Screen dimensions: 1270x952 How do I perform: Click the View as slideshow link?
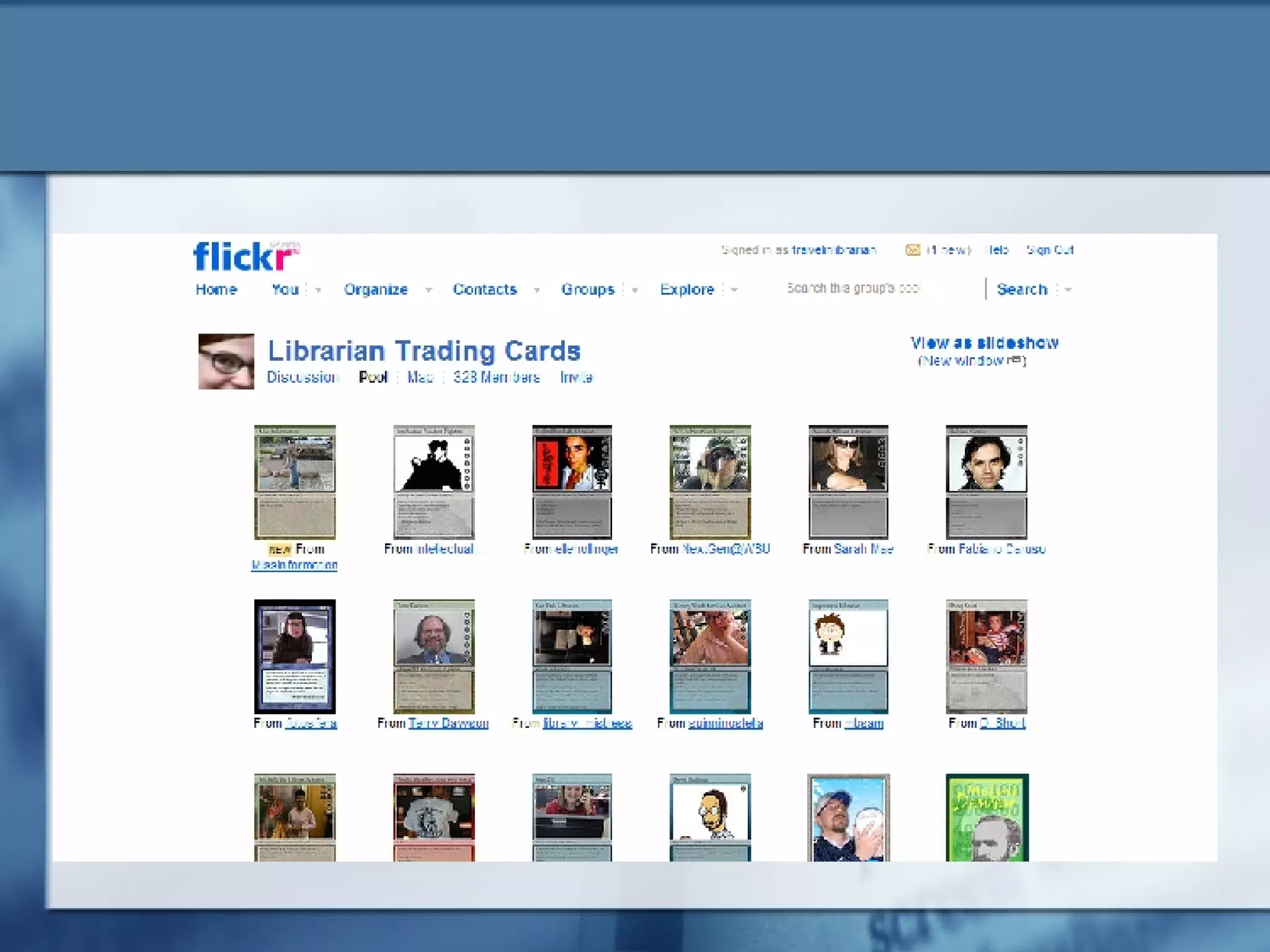(x=984, y=343)
